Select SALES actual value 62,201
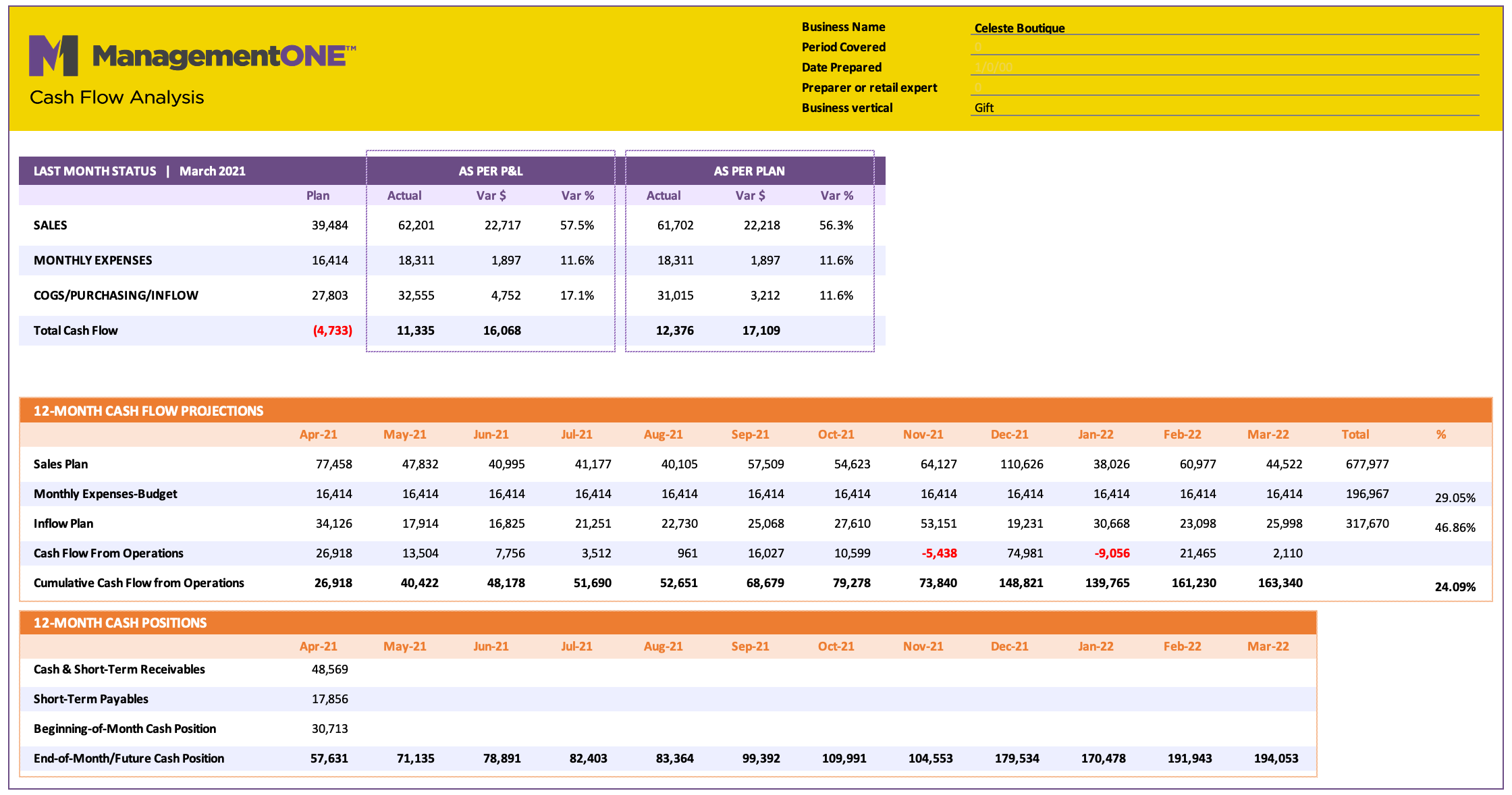The width and height of the screenshot is (1512, 795). pyautogui.click(x=416, y=225)
